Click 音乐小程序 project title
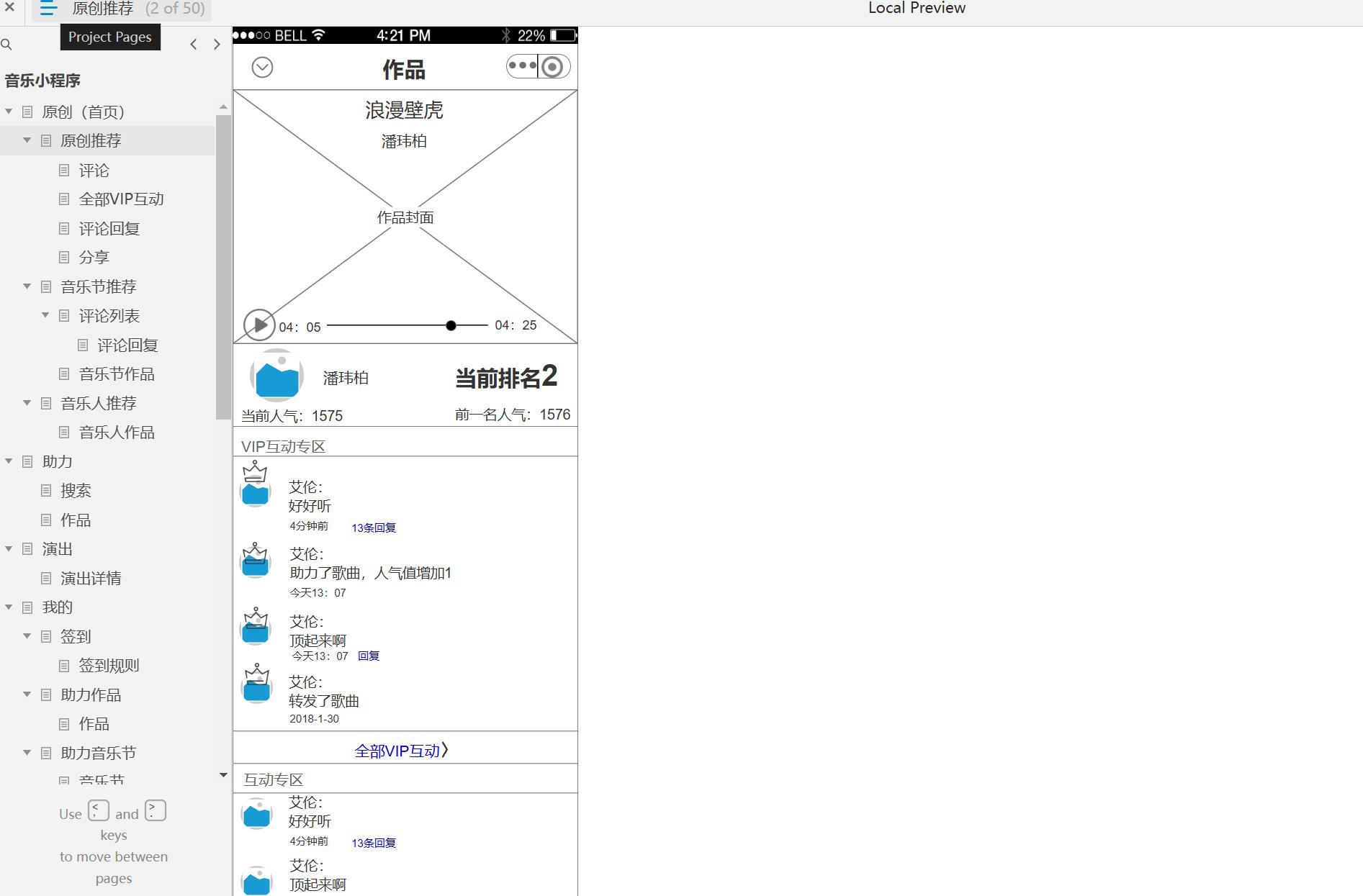This screenshot has width=1363, height=896. (42, 81)
